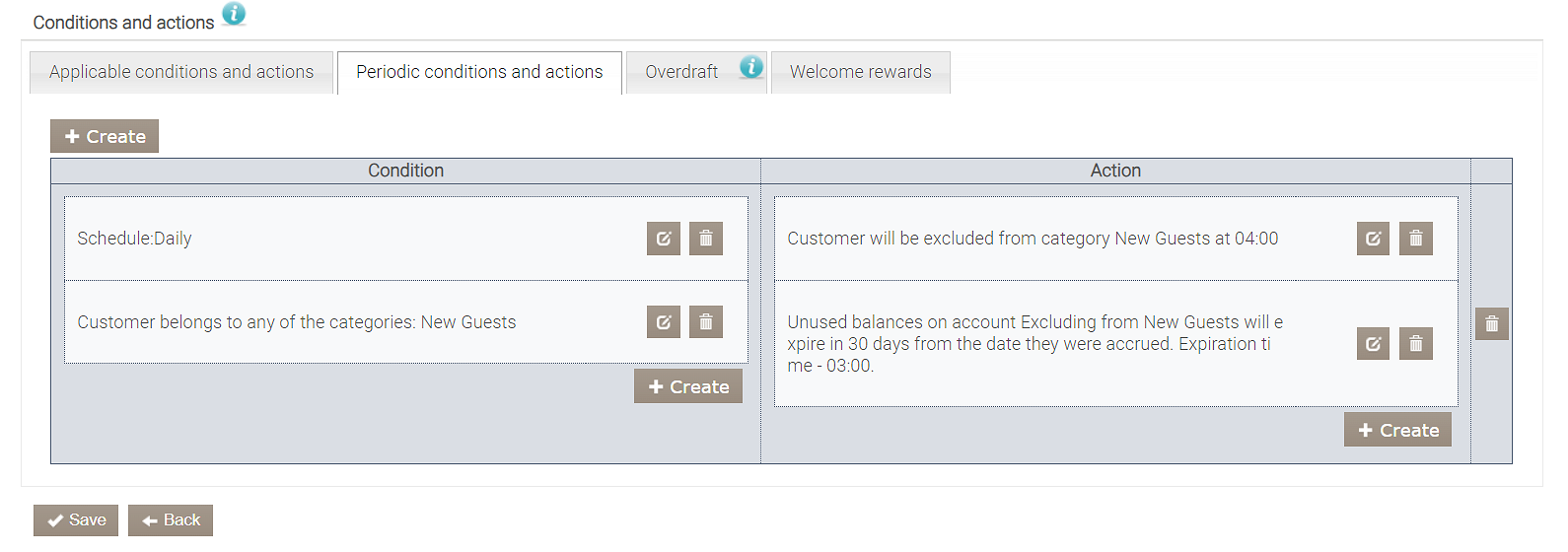Edit the 'Unused balances' expiration action
The image size is (1568, 552).
pyautogui.click(x=1373, y=344)
